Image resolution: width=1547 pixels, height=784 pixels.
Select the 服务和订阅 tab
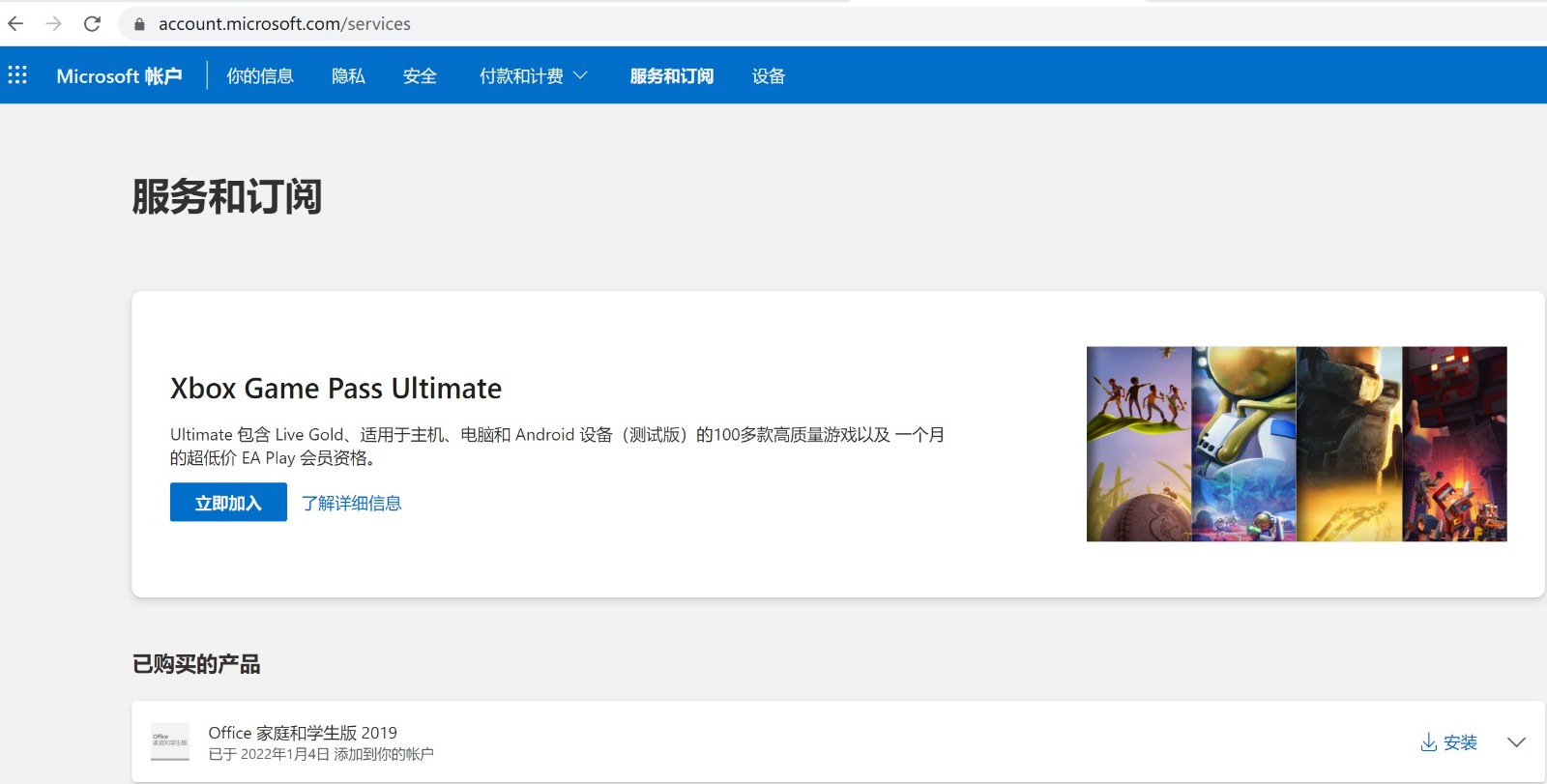672,76
